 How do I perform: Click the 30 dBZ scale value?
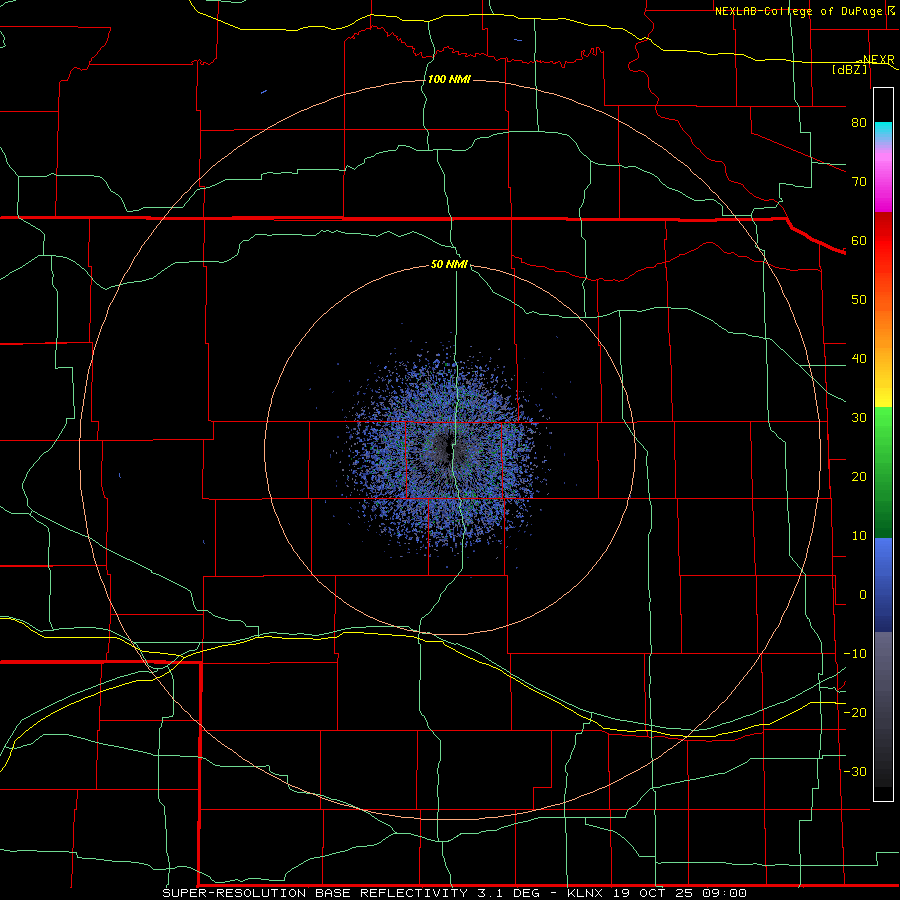pos(859,417)
